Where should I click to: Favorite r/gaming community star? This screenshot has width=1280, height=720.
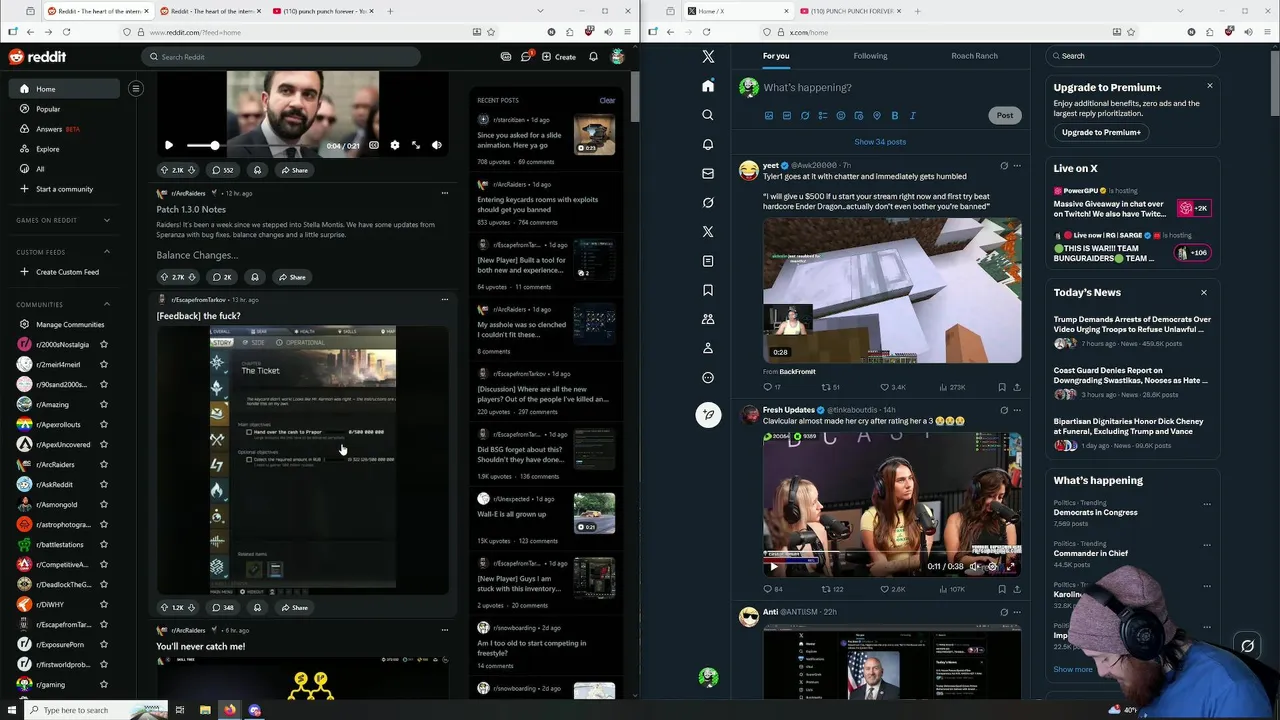coord(104,685)
